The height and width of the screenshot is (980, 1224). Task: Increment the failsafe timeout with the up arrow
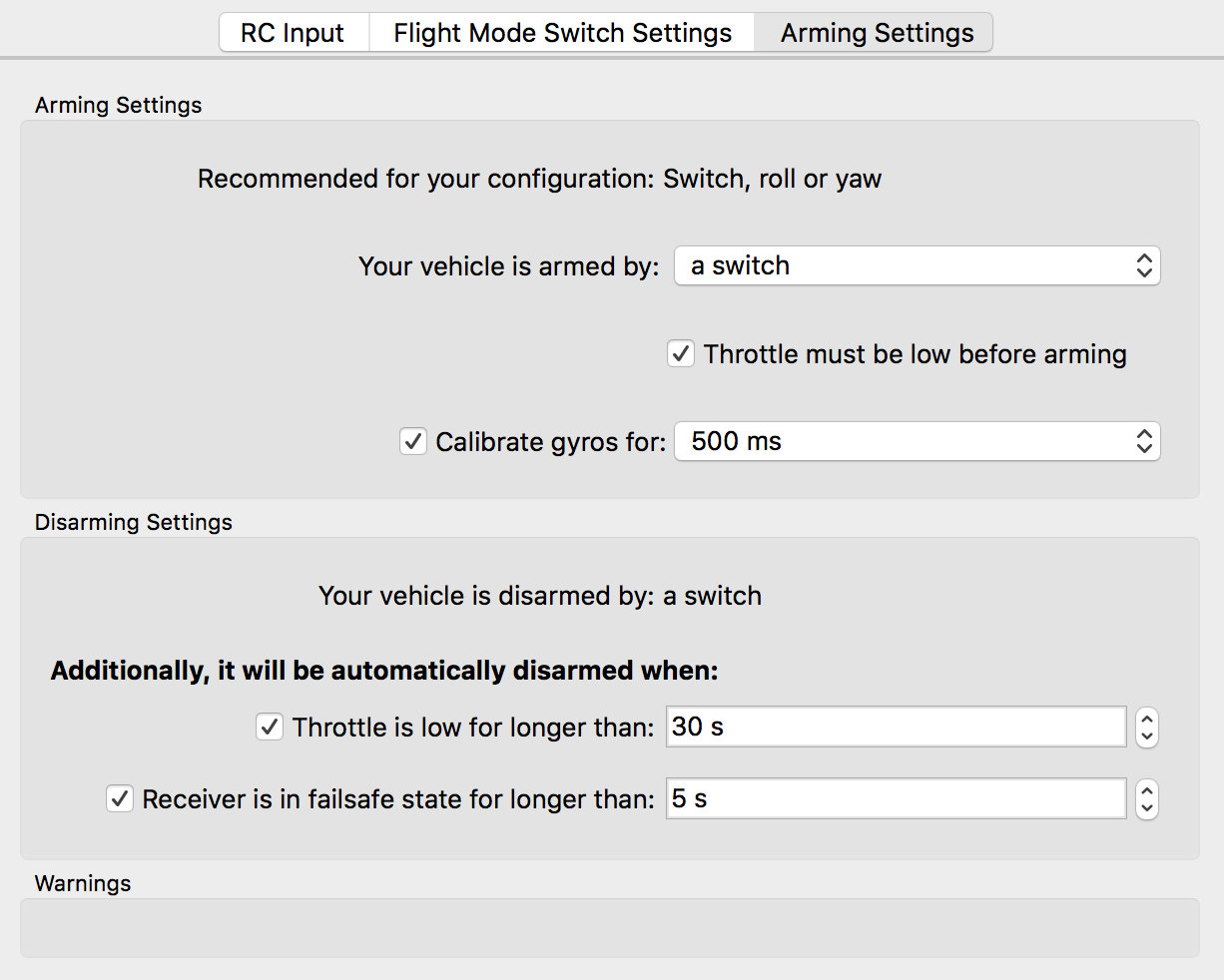(1146, 792)
